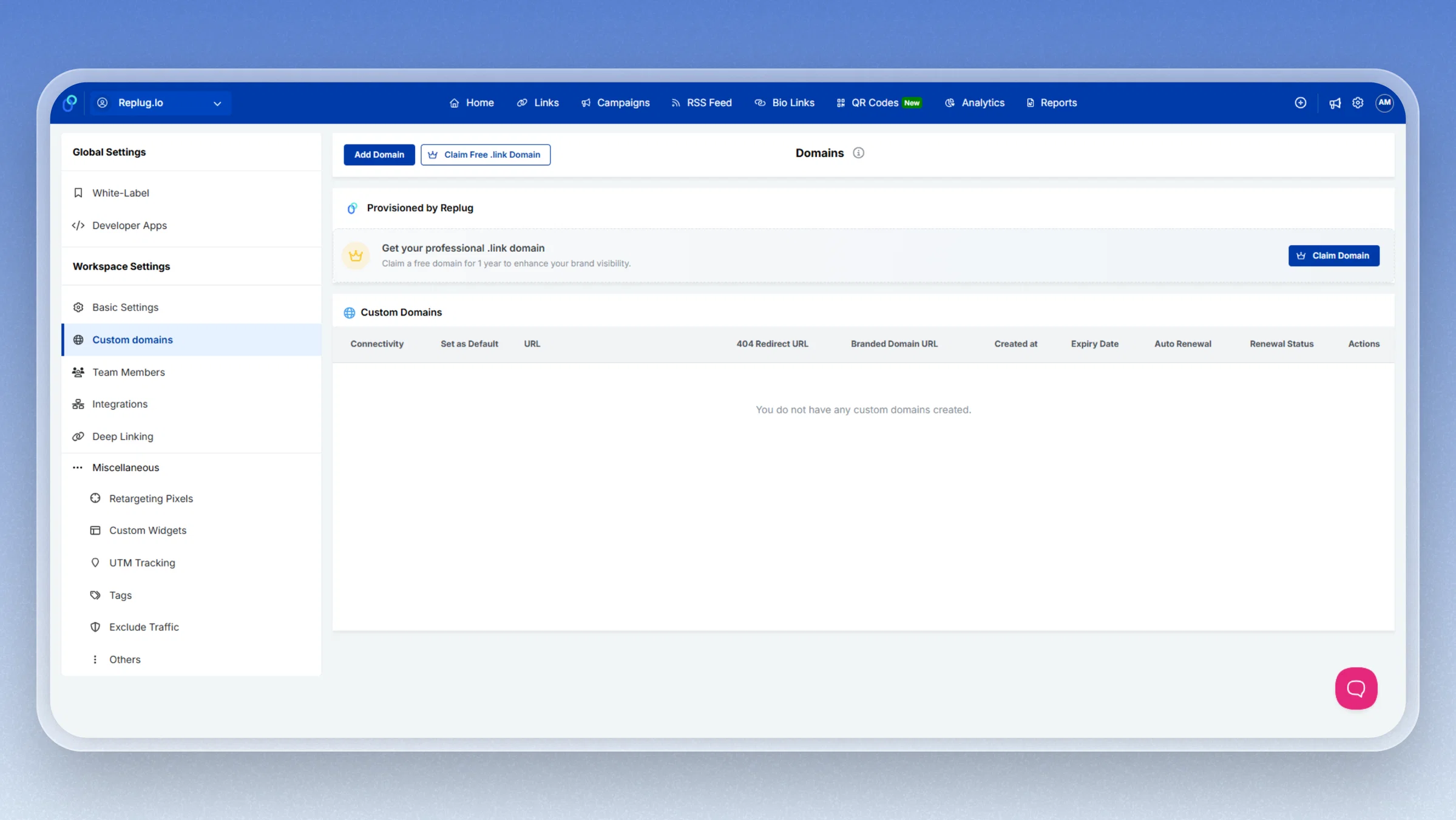Open UTM Tracking settings
Image resolution: width=1456 pixels, height=820 pixels.
point(191,563)
